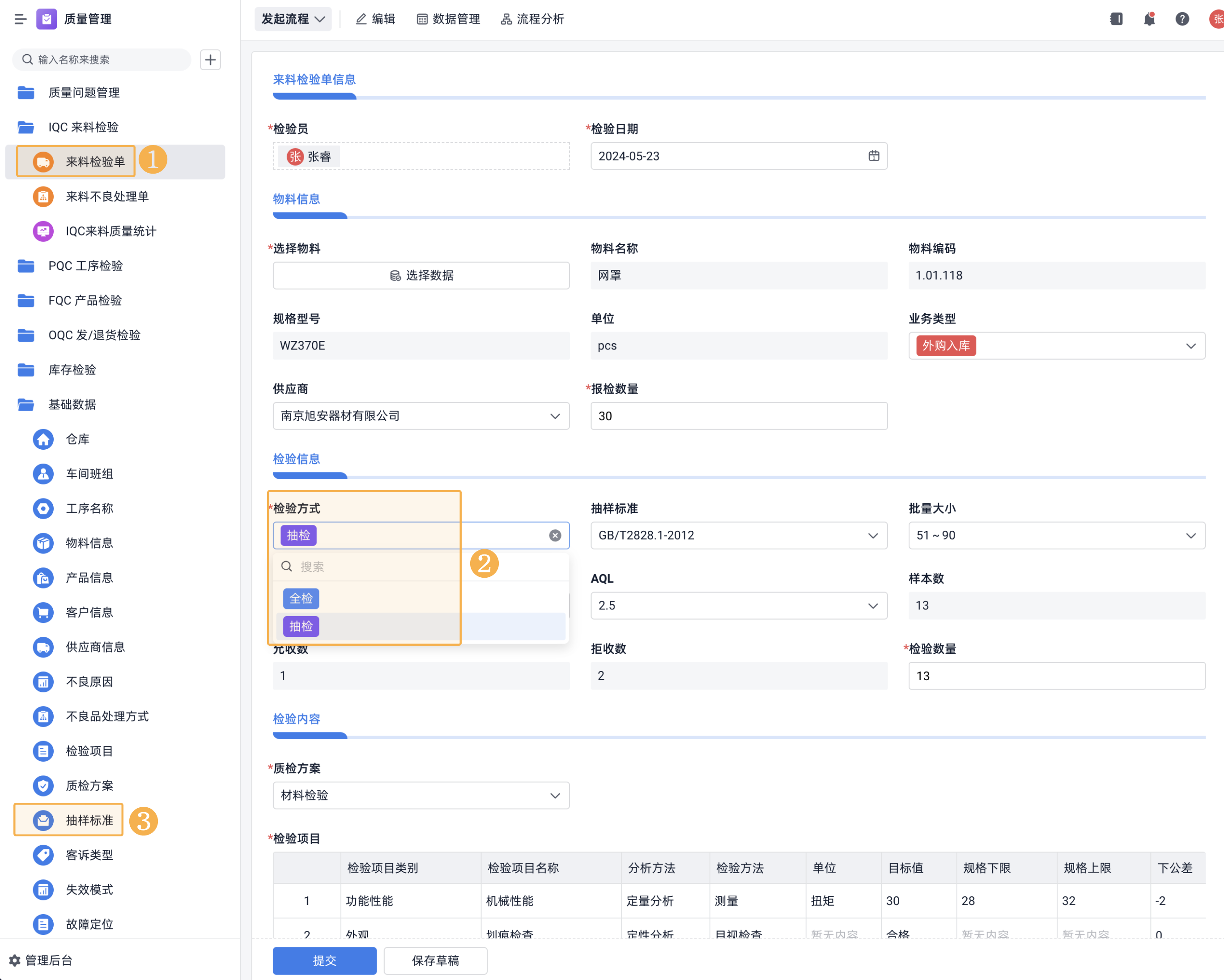Select the 抽检 option in dropdown list
Screen dimensions: 1224x980
pyautogui.click(x=301, y=626)
